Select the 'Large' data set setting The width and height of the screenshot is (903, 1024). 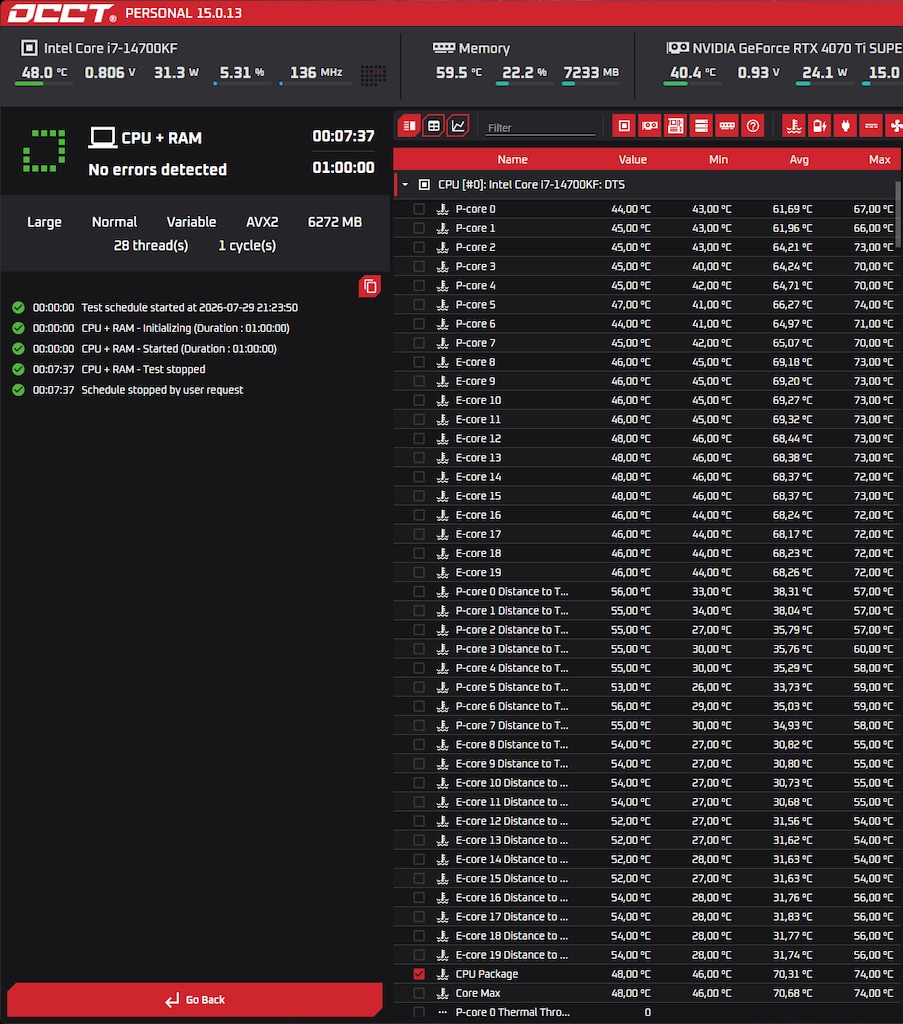pos(44,222)
